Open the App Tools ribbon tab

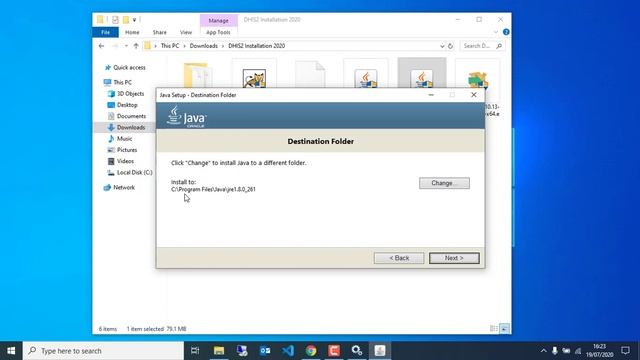218,32
